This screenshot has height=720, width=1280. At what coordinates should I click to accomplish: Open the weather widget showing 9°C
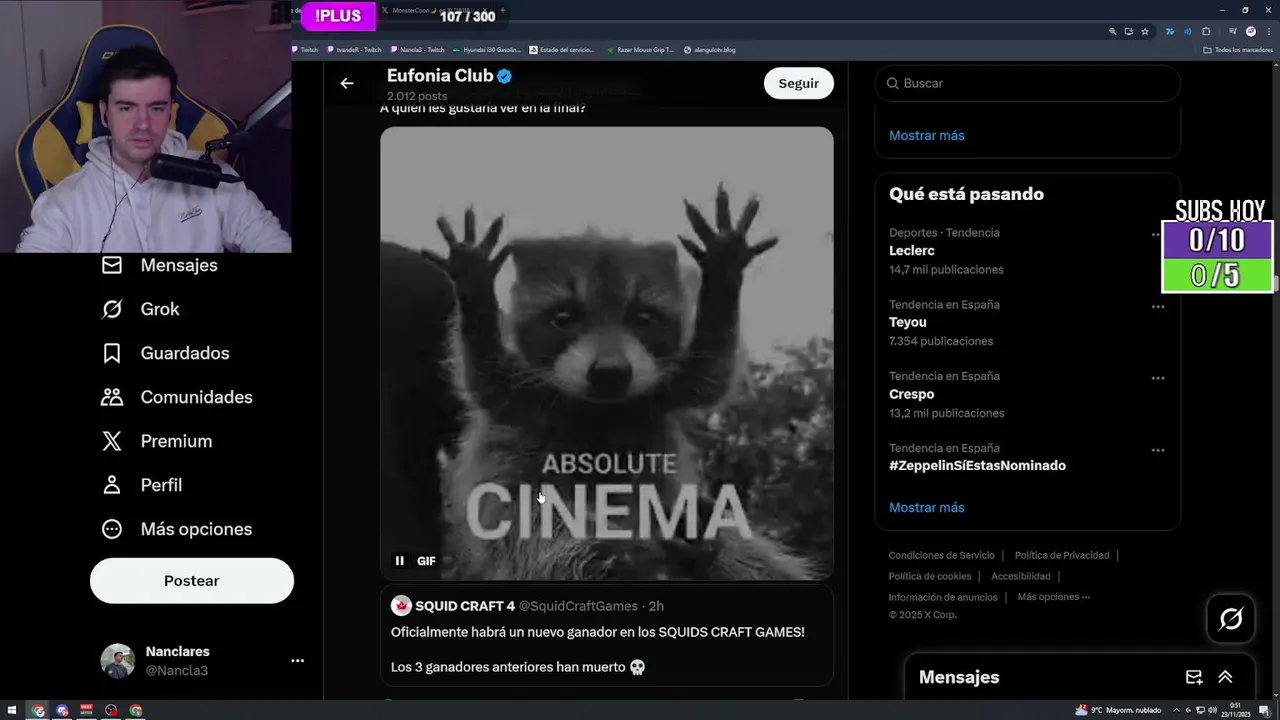click(x=1118, y=710)
